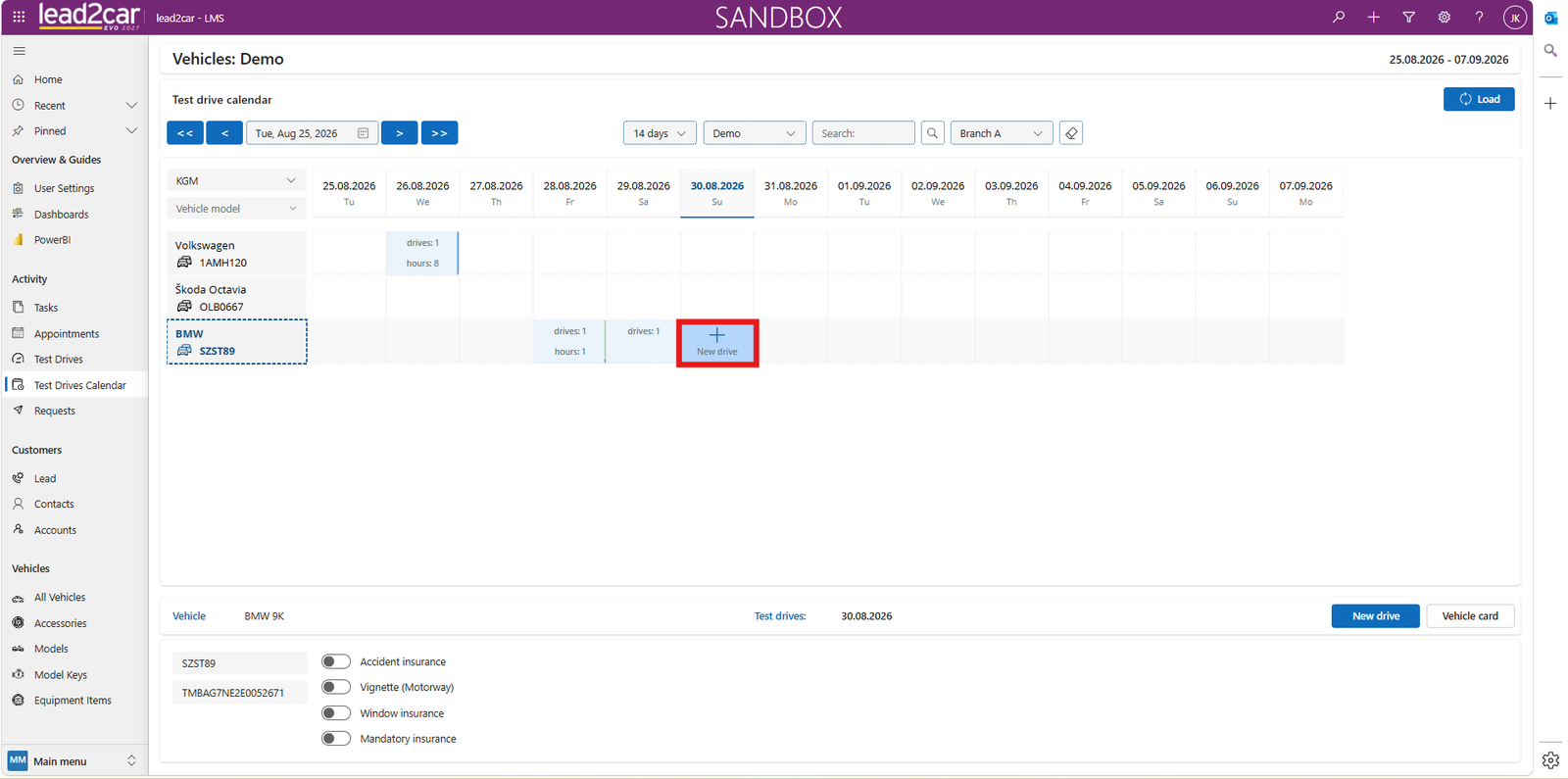This screenshot has height=779, width=1568.
Task: Open the help question mark icon
Action: coord(1480,17)
